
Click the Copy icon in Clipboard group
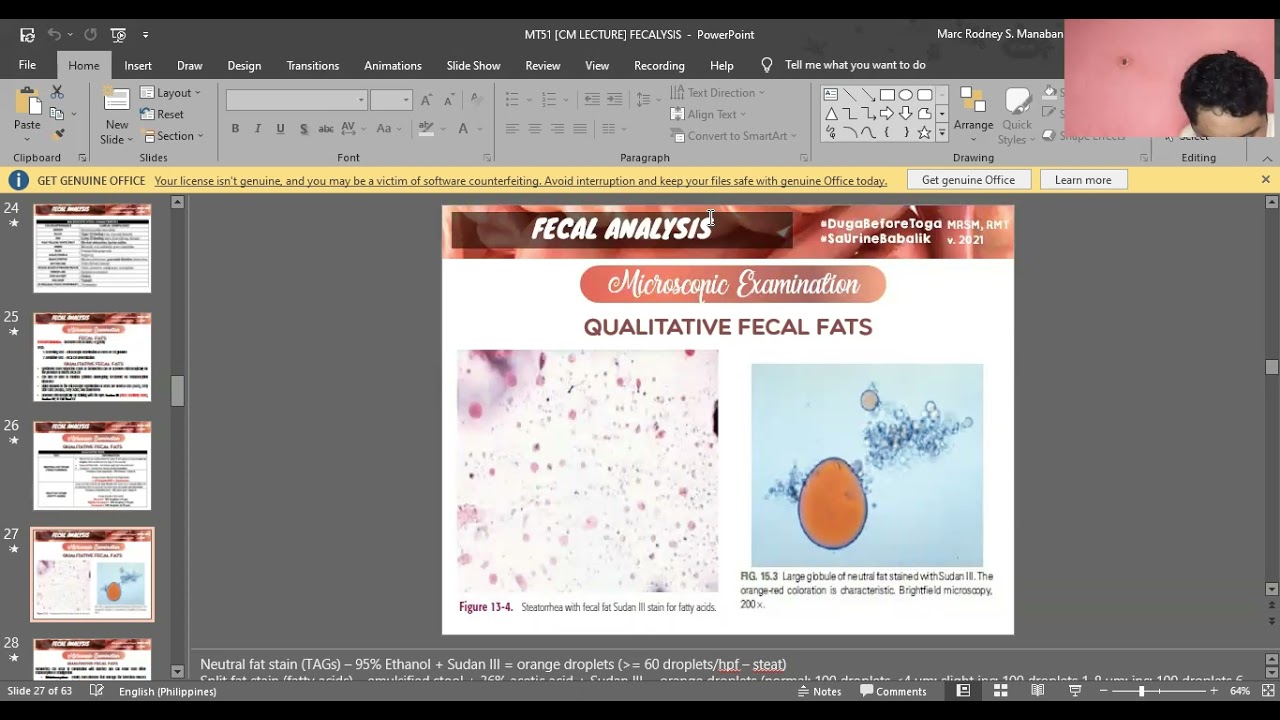[x=57, y=114]
